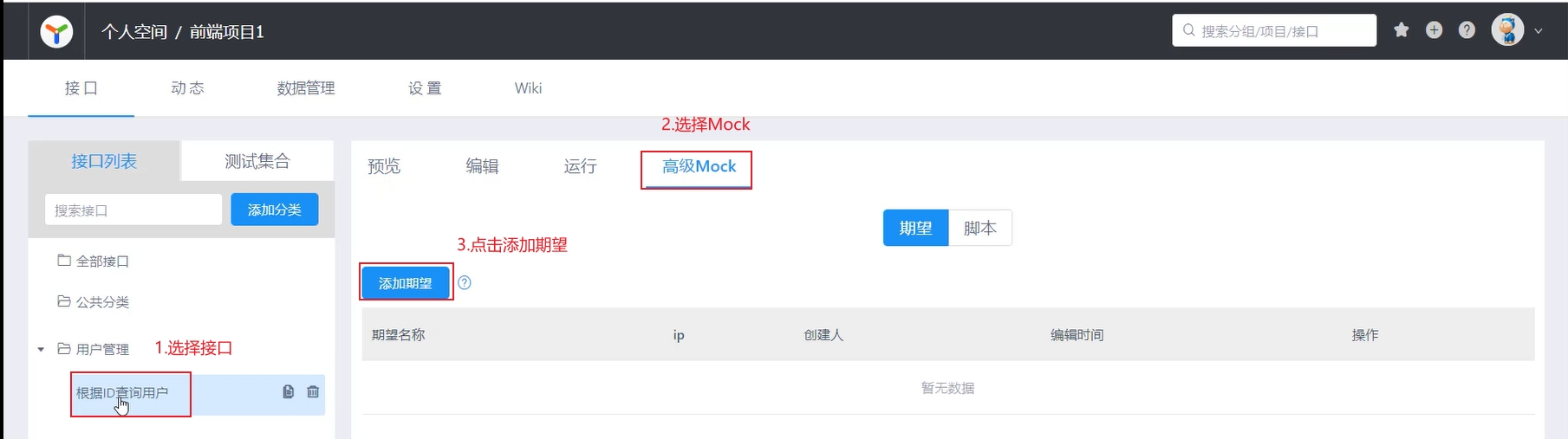Open the help question mark in header
The height and width of the screenshot is (439, 1568).
click(x=1467, y=30)
